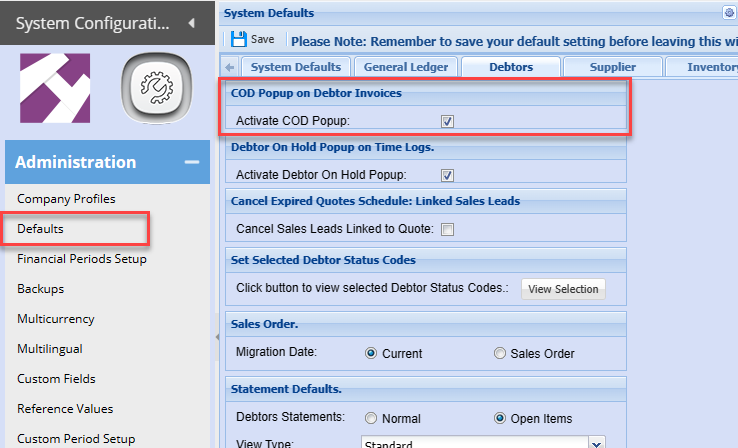Open the Supplier tab
Viewport: 738px width, 448px height.
pos(612,67)
